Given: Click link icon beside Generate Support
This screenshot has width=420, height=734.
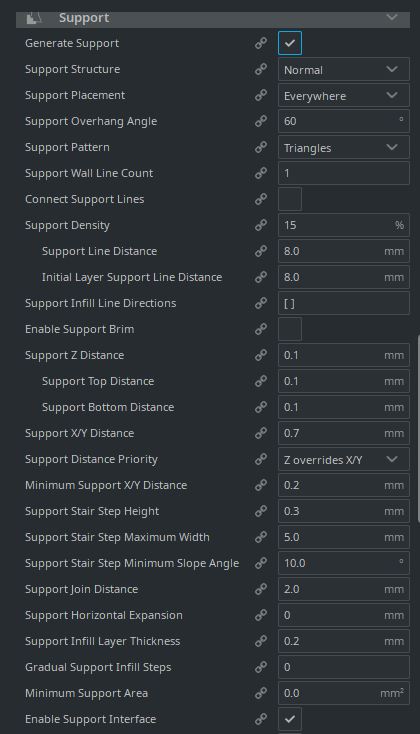Looking at the screenshot, I should (x=261, y=43).
